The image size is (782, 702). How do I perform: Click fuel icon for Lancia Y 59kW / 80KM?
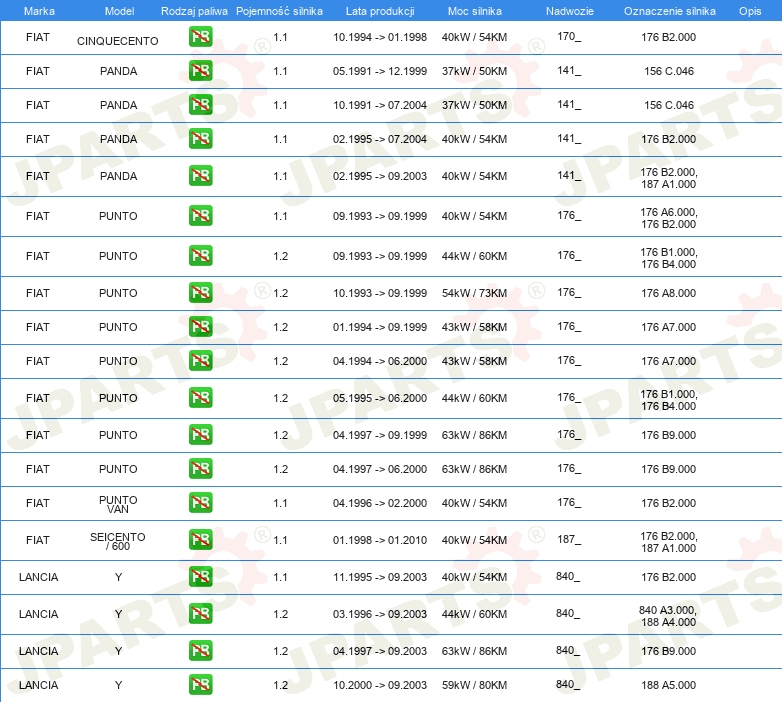[x=200, y=685]
